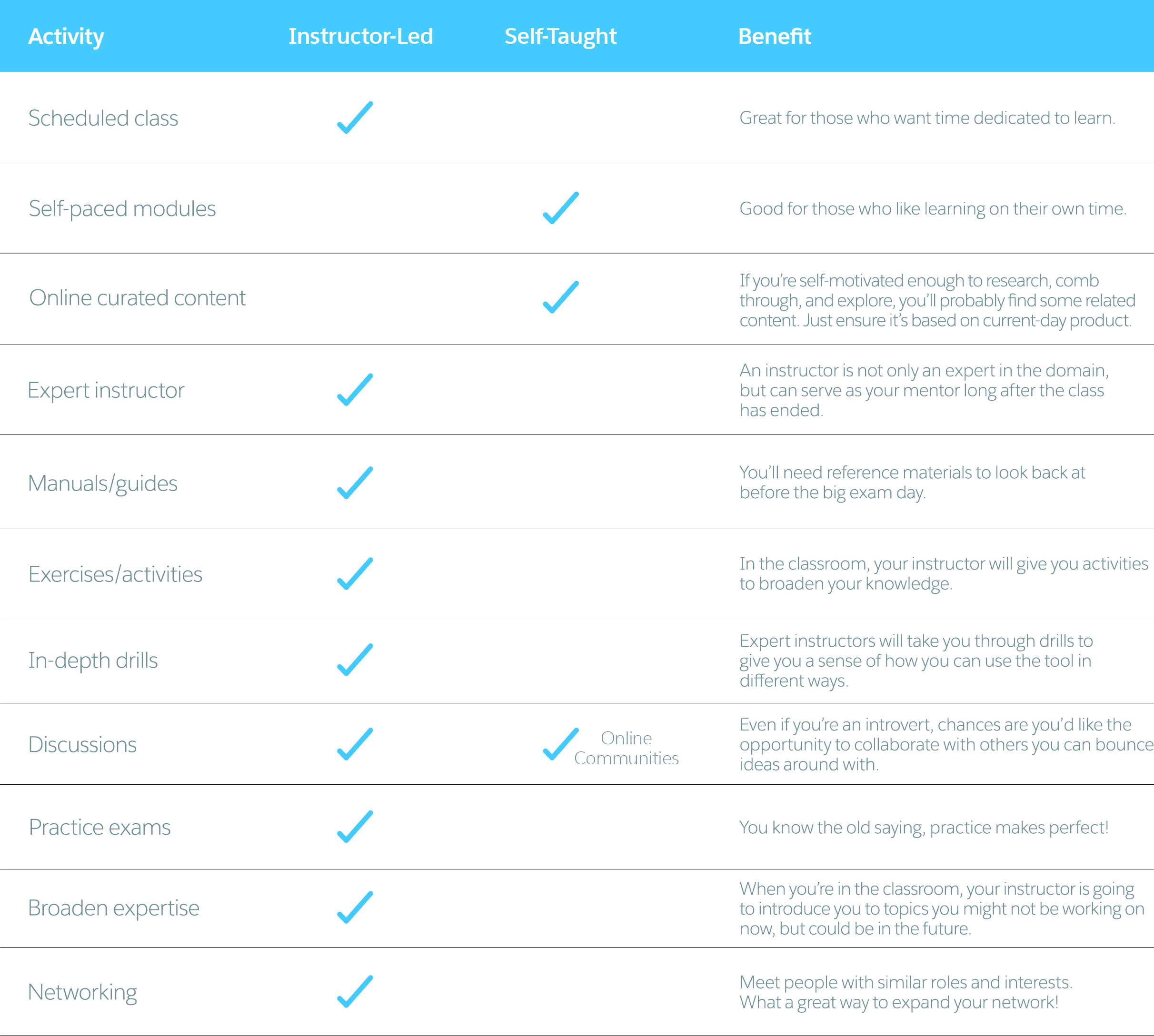
Task: Click the Discussions Instructor-Led checkmark
Action: tap(355, 745)
